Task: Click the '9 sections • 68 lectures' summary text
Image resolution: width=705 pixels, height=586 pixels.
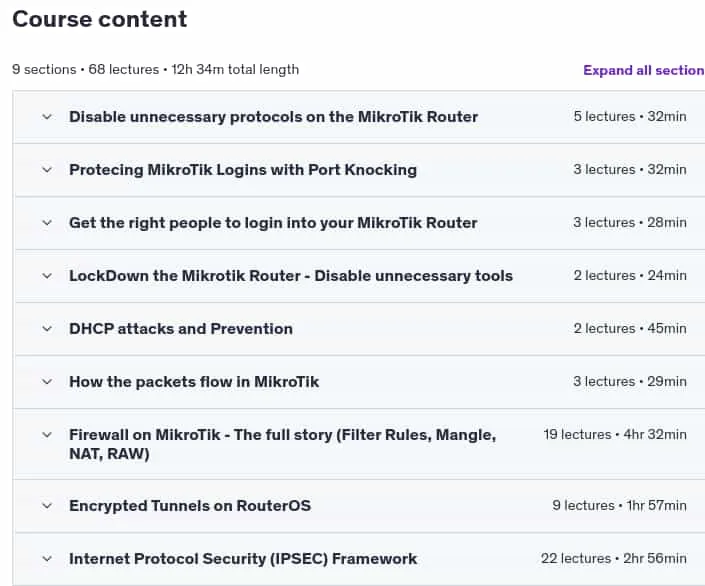Action: pyautogui.click(x=156, y=70)
